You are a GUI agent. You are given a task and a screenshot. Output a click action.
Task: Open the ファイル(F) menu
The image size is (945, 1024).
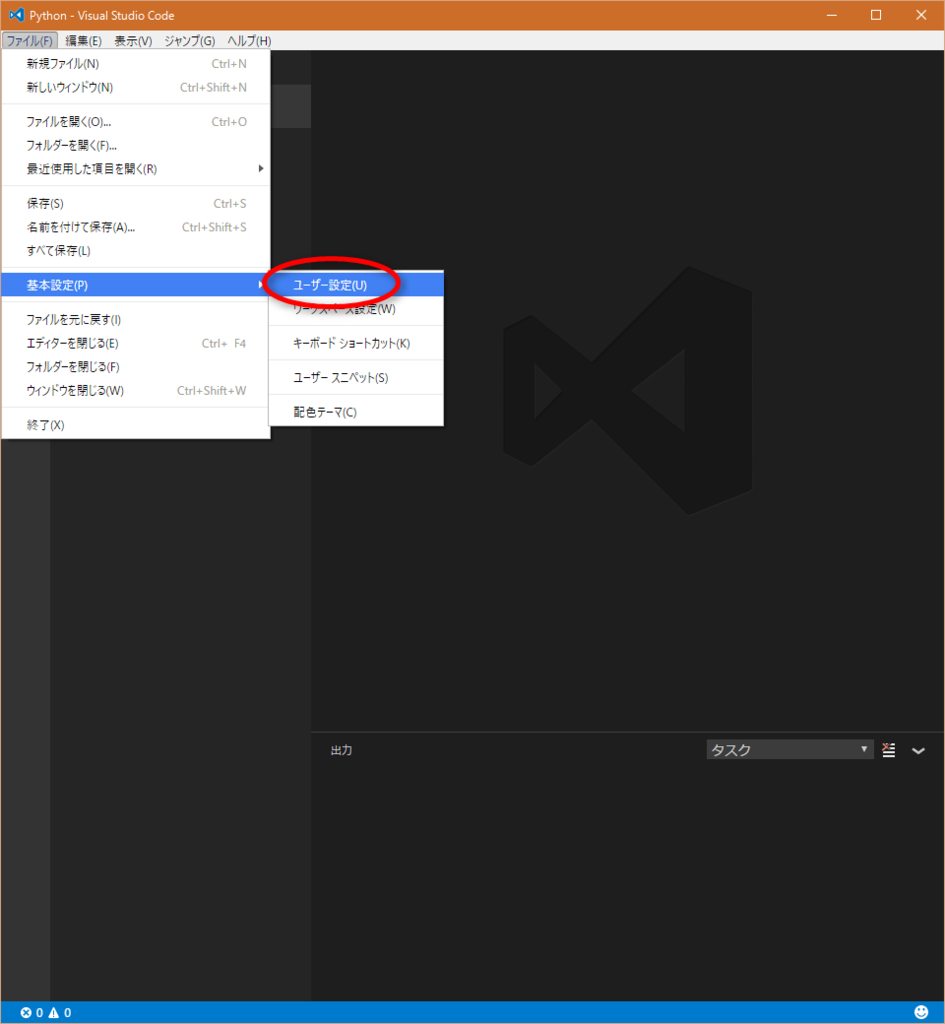[x=29, y=40]
